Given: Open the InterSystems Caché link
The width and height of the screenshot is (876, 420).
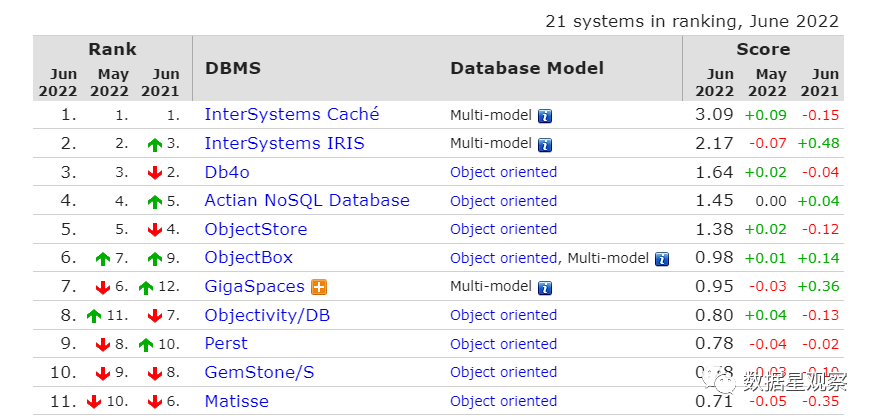Looking at the screenshot, I should (292, 114).
